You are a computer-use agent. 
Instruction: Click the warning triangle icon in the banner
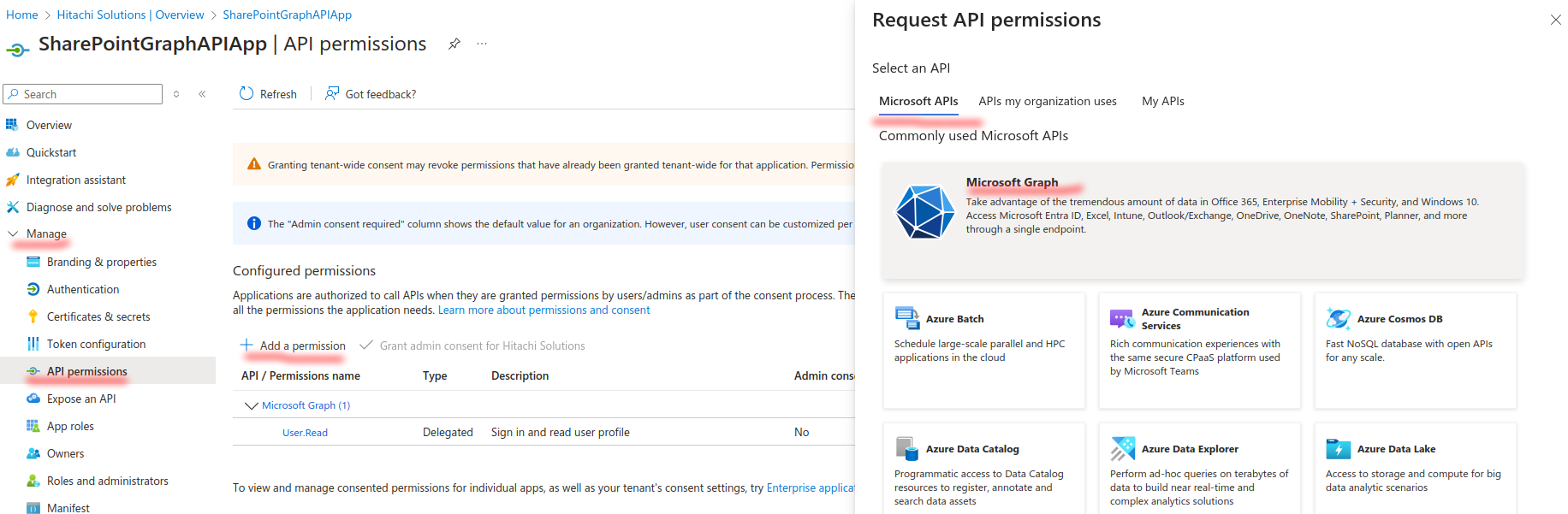point(254,164)
